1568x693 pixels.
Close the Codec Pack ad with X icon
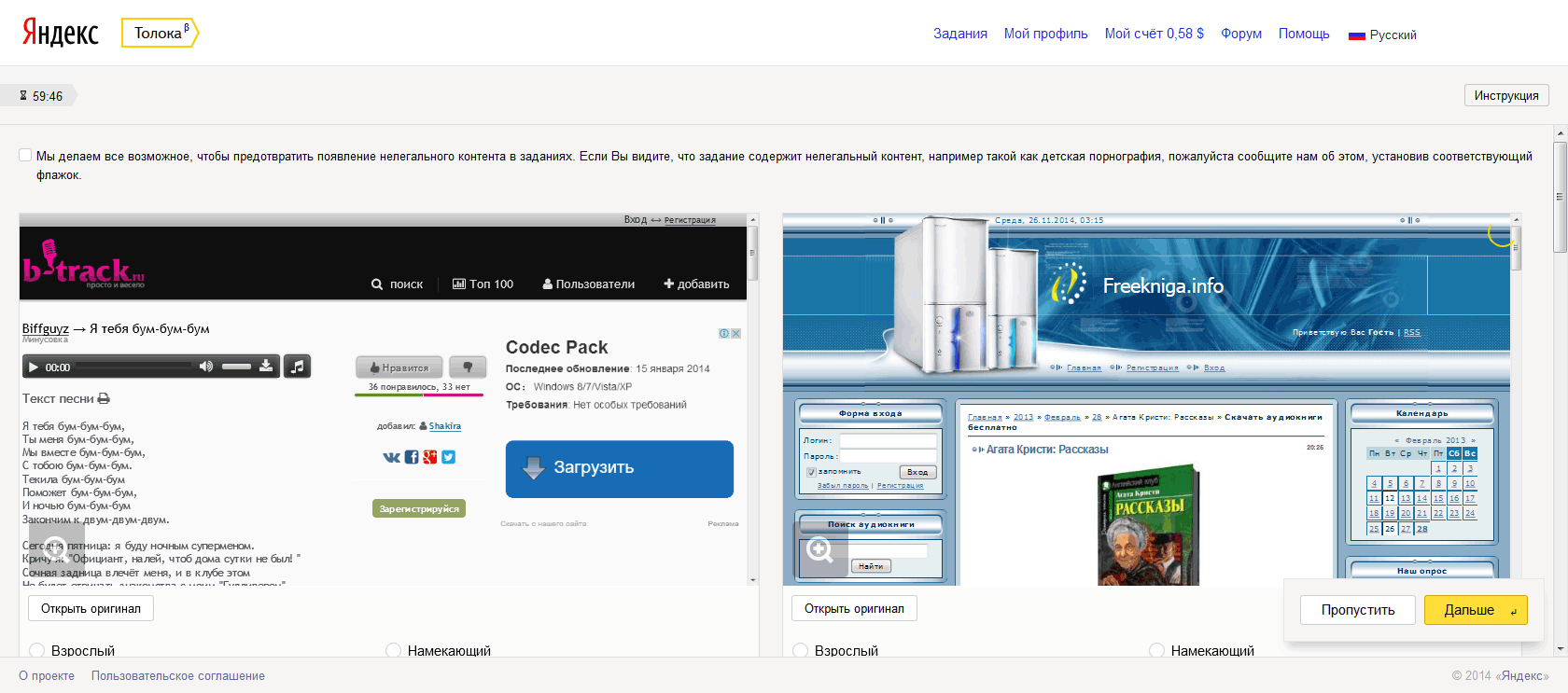pyautogui.click(x=735, y=333)
